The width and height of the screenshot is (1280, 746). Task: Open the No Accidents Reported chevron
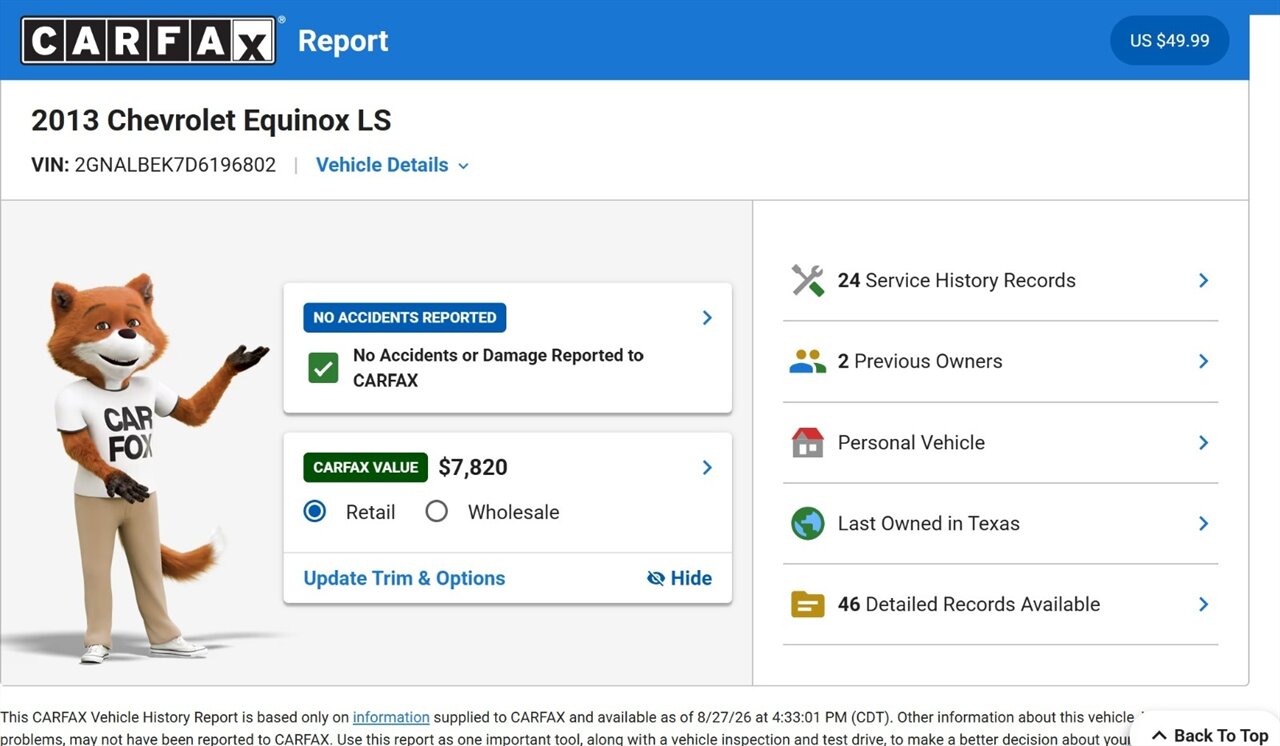707,317
